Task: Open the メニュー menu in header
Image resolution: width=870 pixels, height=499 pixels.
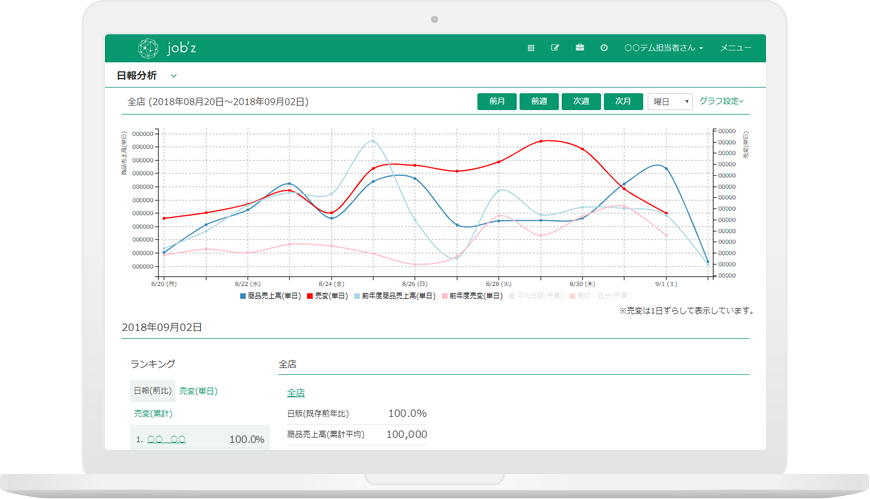Action: [735, 48]
